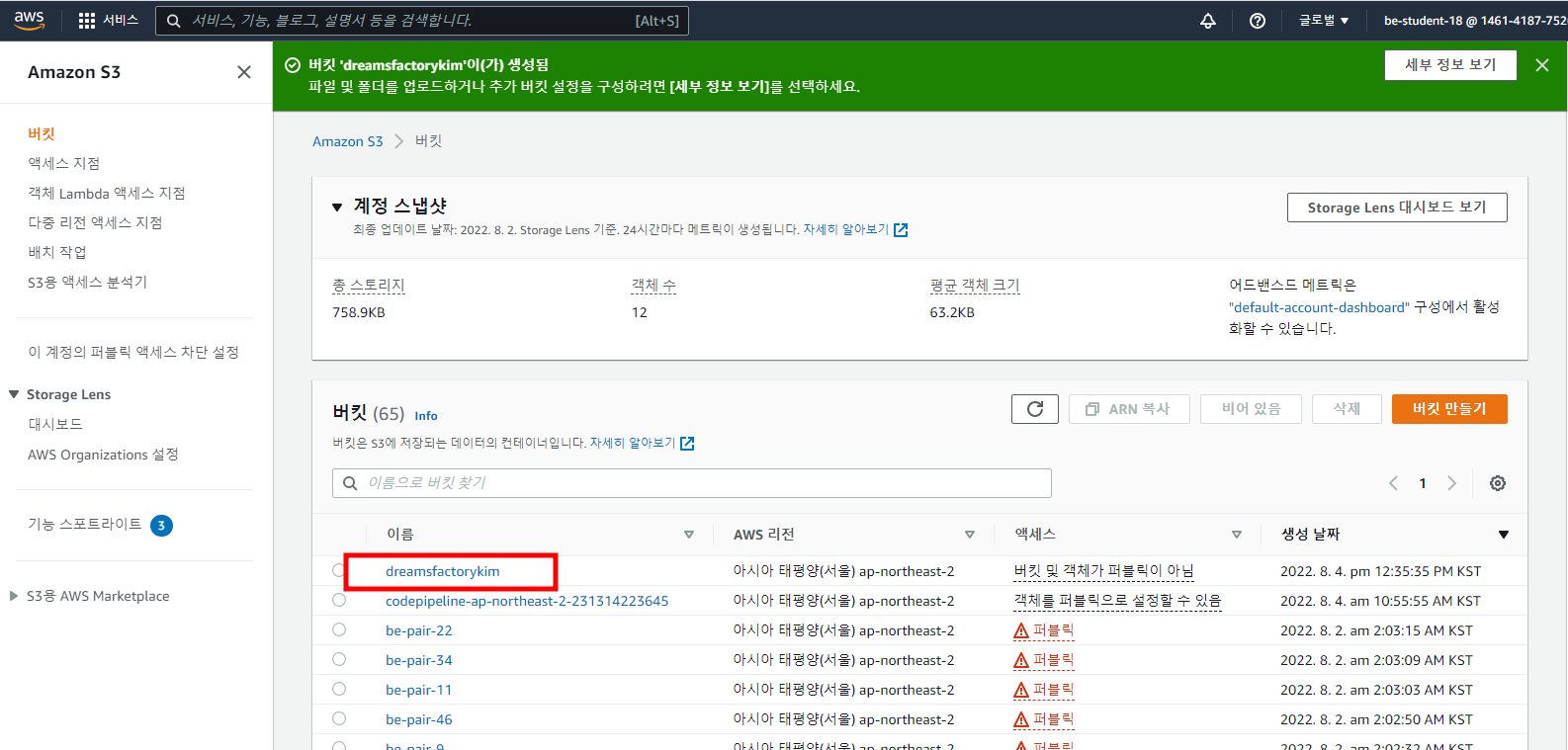Image resolution: width=1568 pixels, height=750 pixels.
Task: Open Storage Lens 대시보드 sidebar item
Action: [55, 424]
